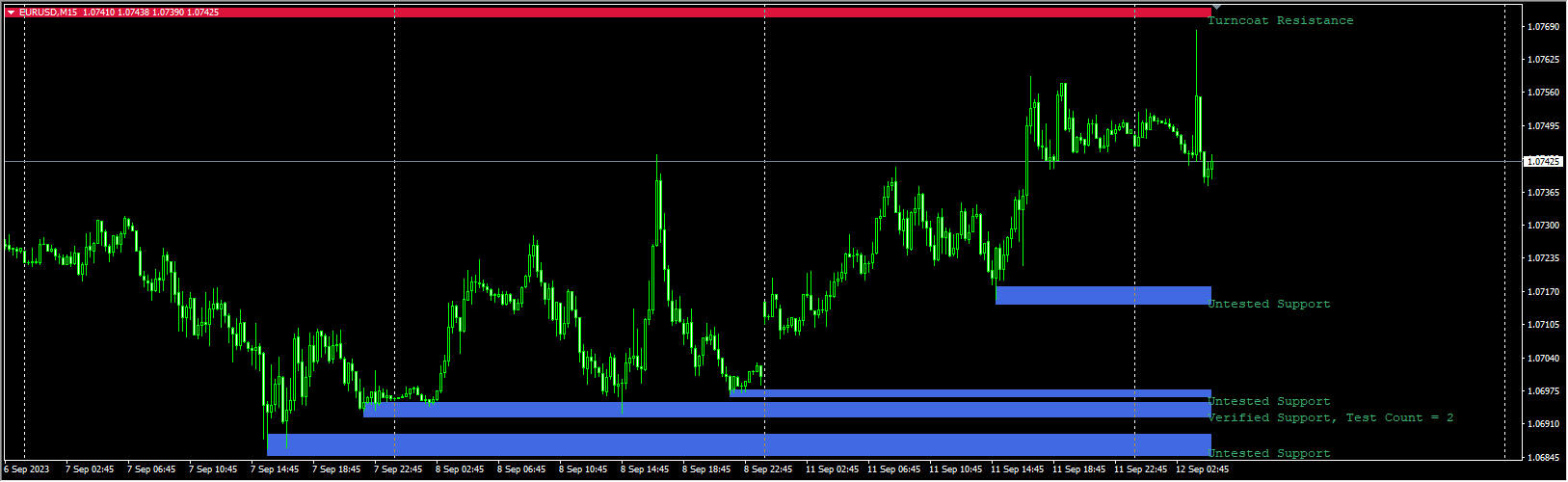Click the 7 Sep 06:45 time axis label
This screenshot has height=482, width=1568.
pos(151,469)
